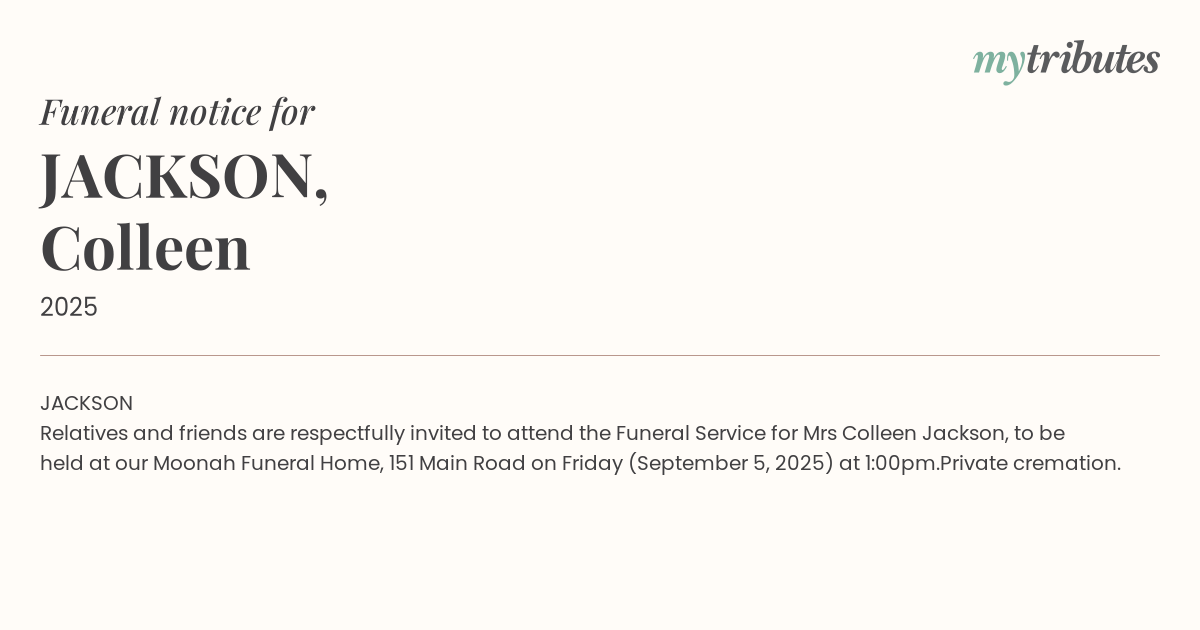Click "Mrs Colleen Jackson" in the notice

[904, 433]
